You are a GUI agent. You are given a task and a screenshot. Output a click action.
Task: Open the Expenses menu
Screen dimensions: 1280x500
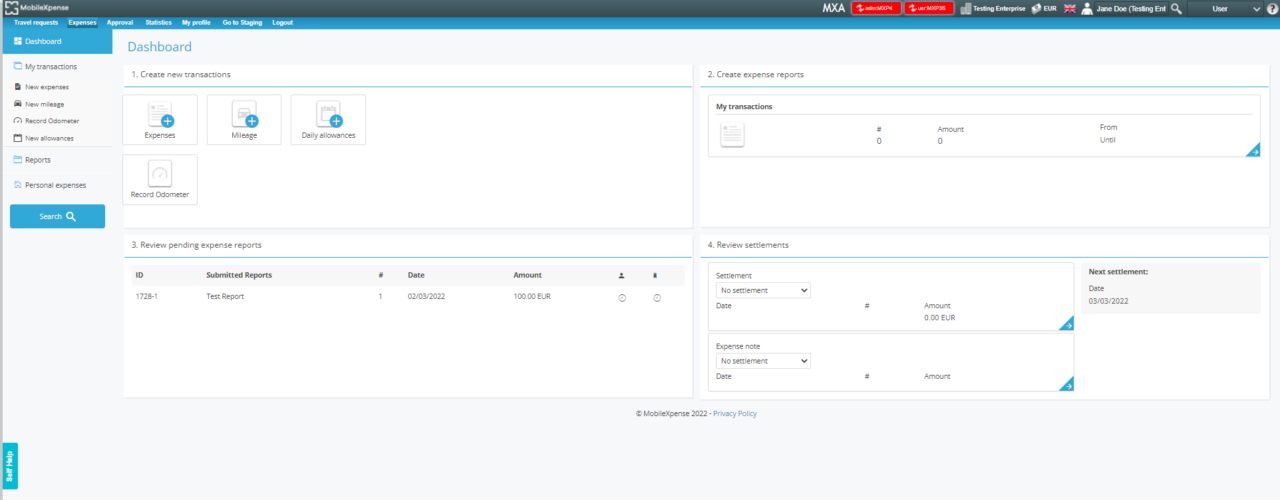[x=83, y=22]
